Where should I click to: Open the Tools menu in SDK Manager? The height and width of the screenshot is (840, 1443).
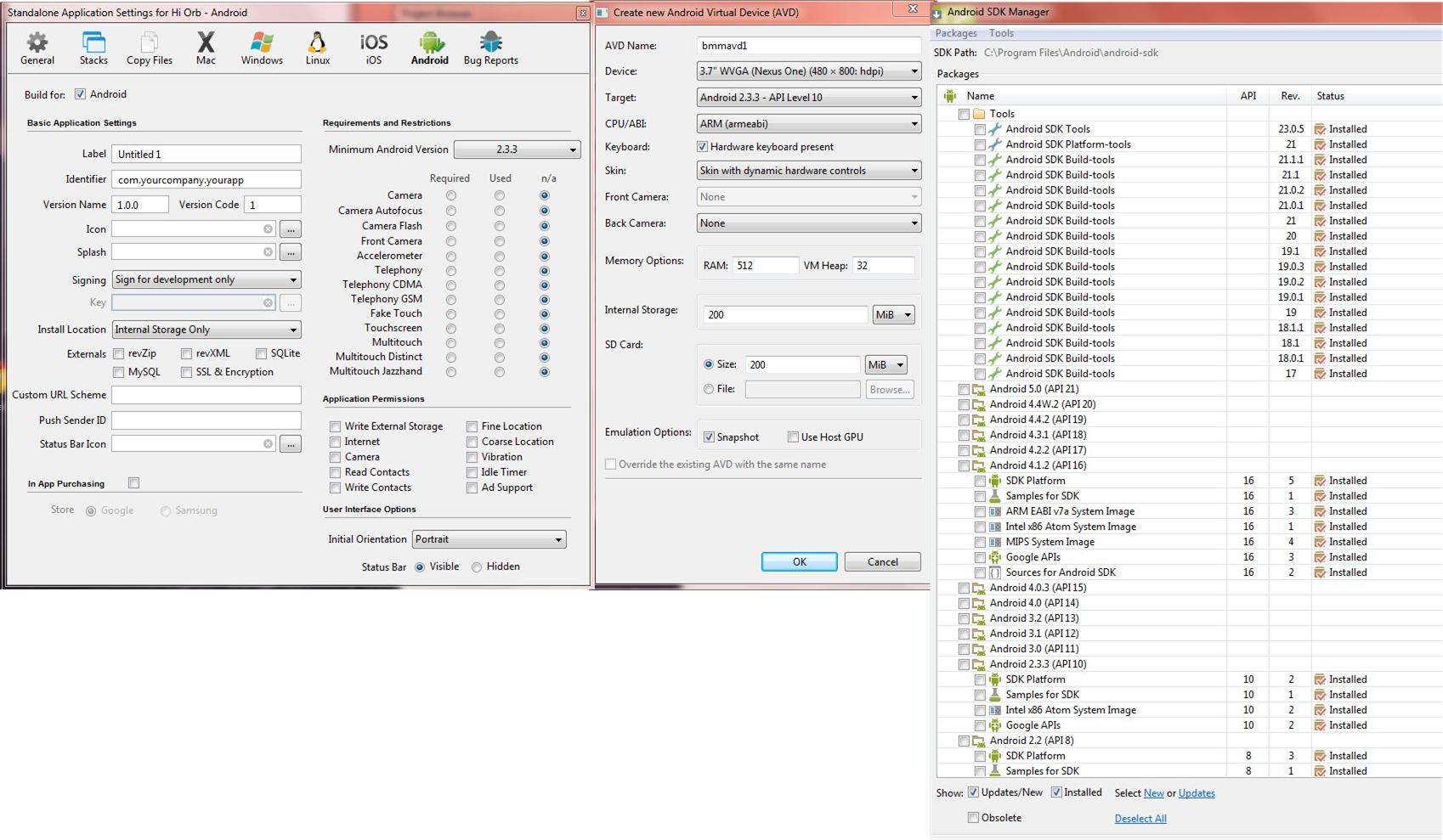click(x=1001, y=33)
